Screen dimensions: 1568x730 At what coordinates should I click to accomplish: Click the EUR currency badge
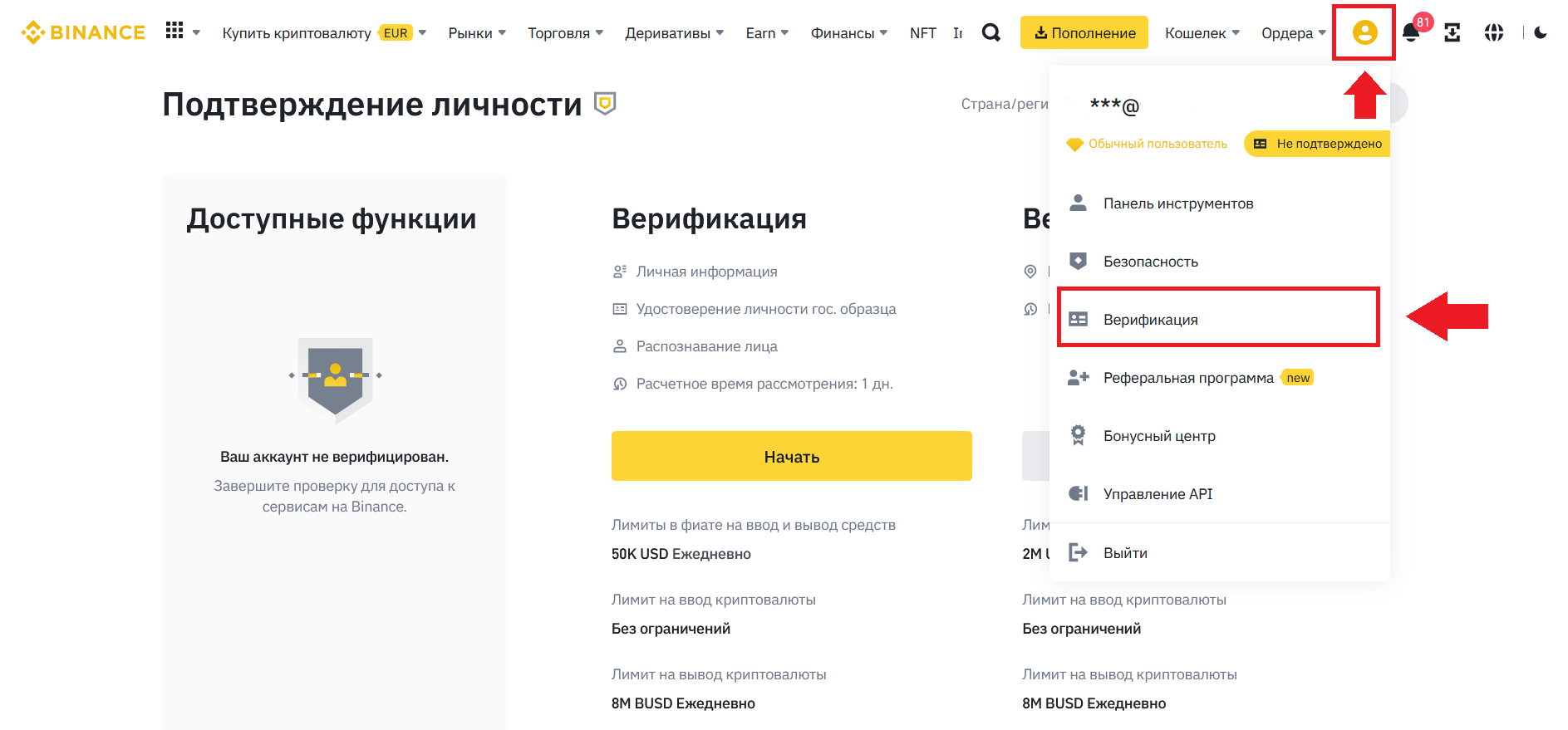(396, 33)
